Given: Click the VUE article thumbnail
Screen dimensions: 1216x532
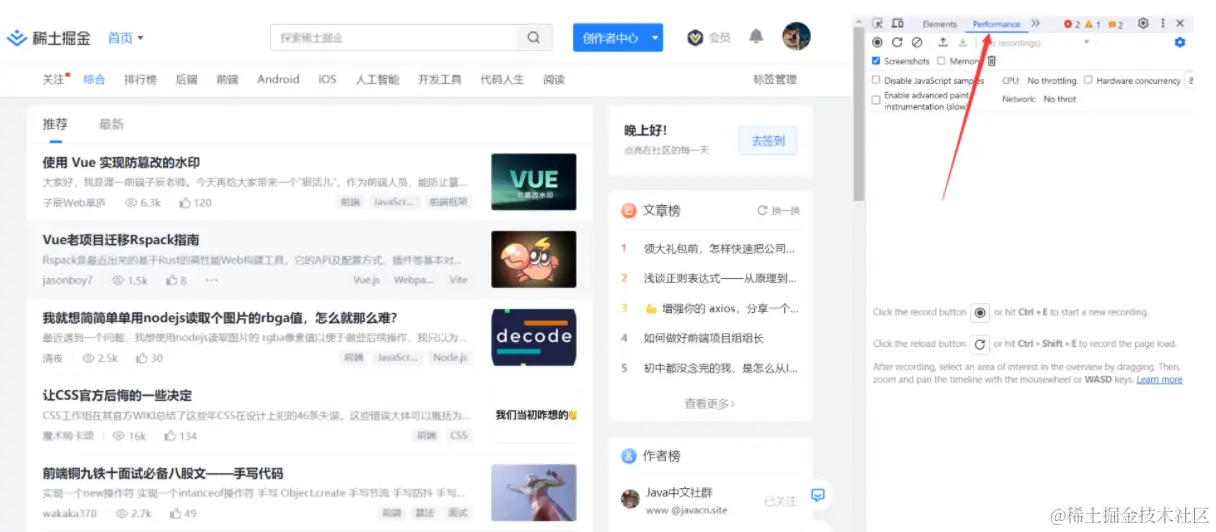Looking at the screenshot, I should tap(534, 181).
